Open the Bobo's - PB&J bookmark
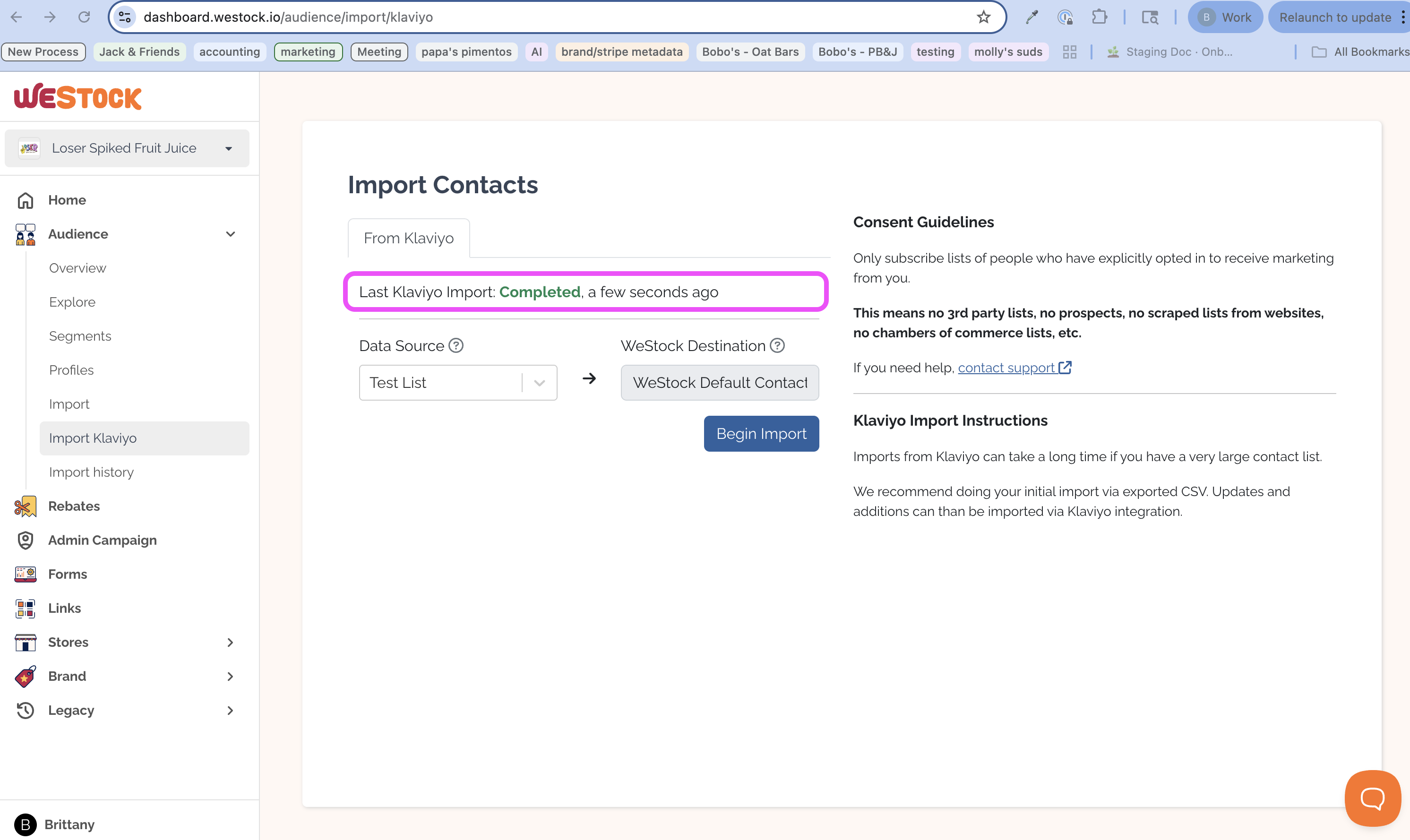 858,52
